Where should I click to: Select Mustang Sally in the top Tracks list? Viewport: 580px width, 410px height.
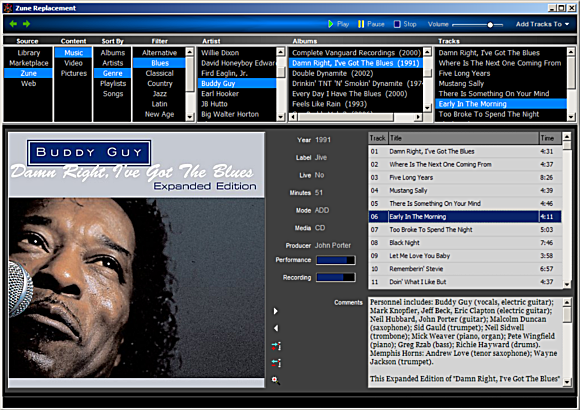click(x=501, y=84)
